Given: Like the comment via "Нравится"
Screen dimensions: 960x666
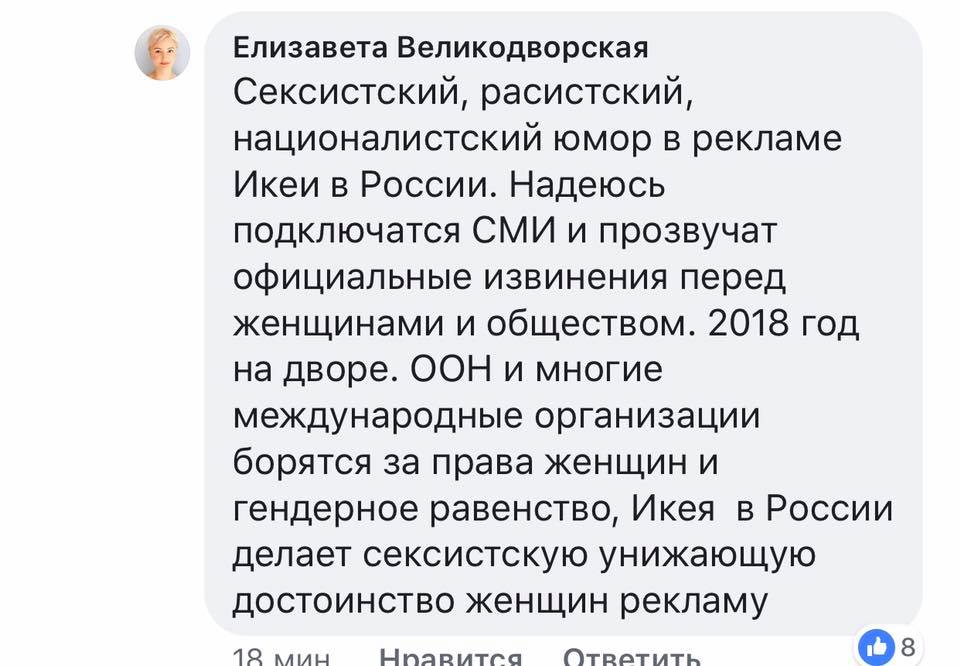Looking at the screenshot, I should tap(451, 657).
